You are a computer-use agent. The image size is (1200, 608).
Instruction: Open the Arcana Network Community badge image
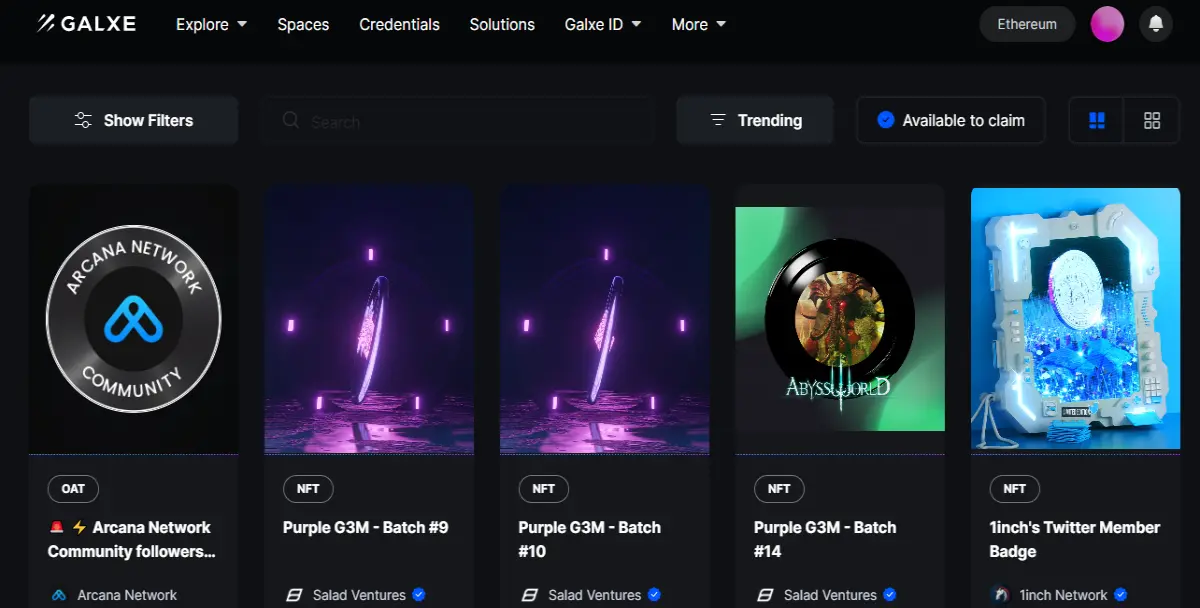coord(134,319)
